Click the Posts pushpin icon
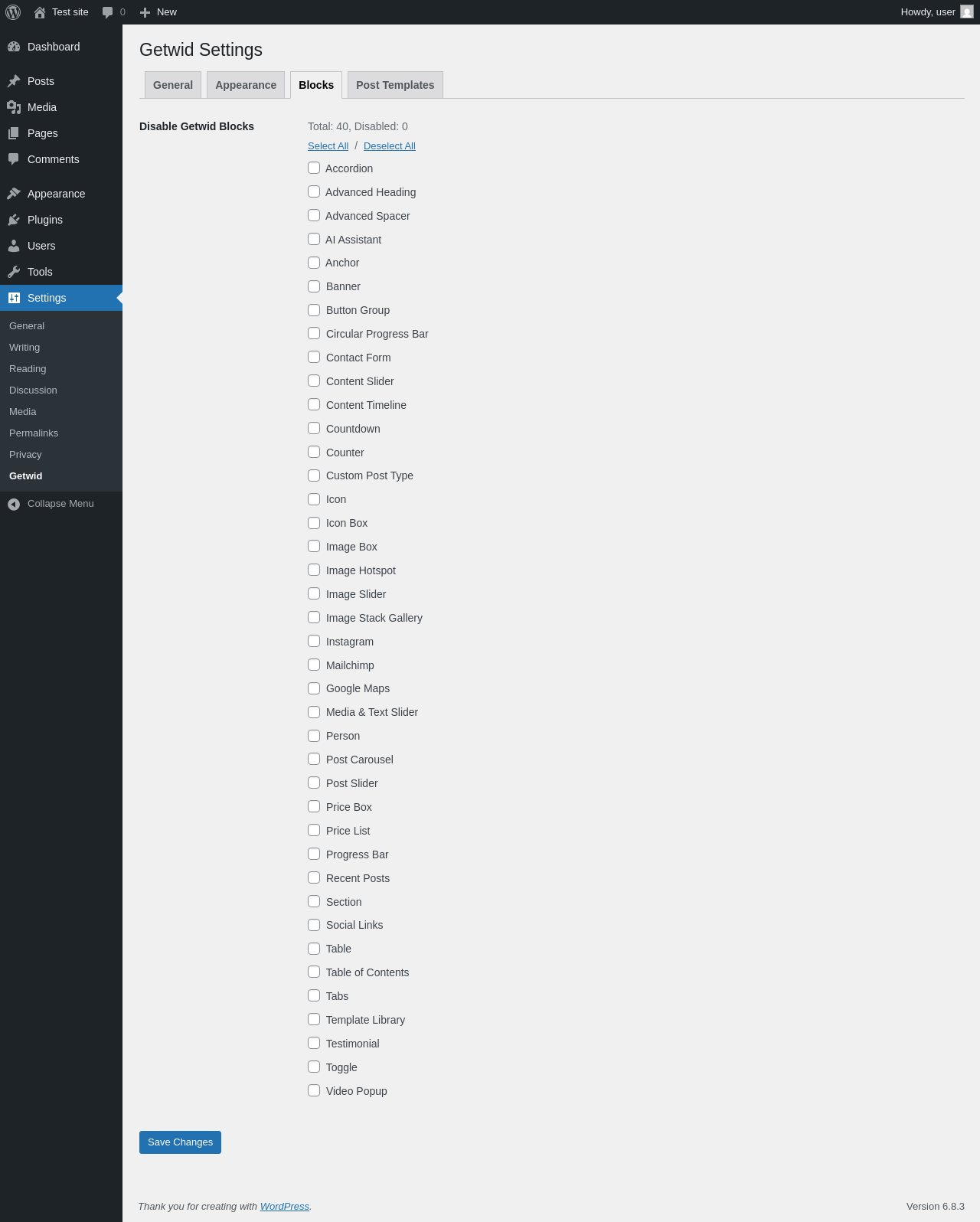Viewport: 980px width, 1222px height. pos(14,81)
